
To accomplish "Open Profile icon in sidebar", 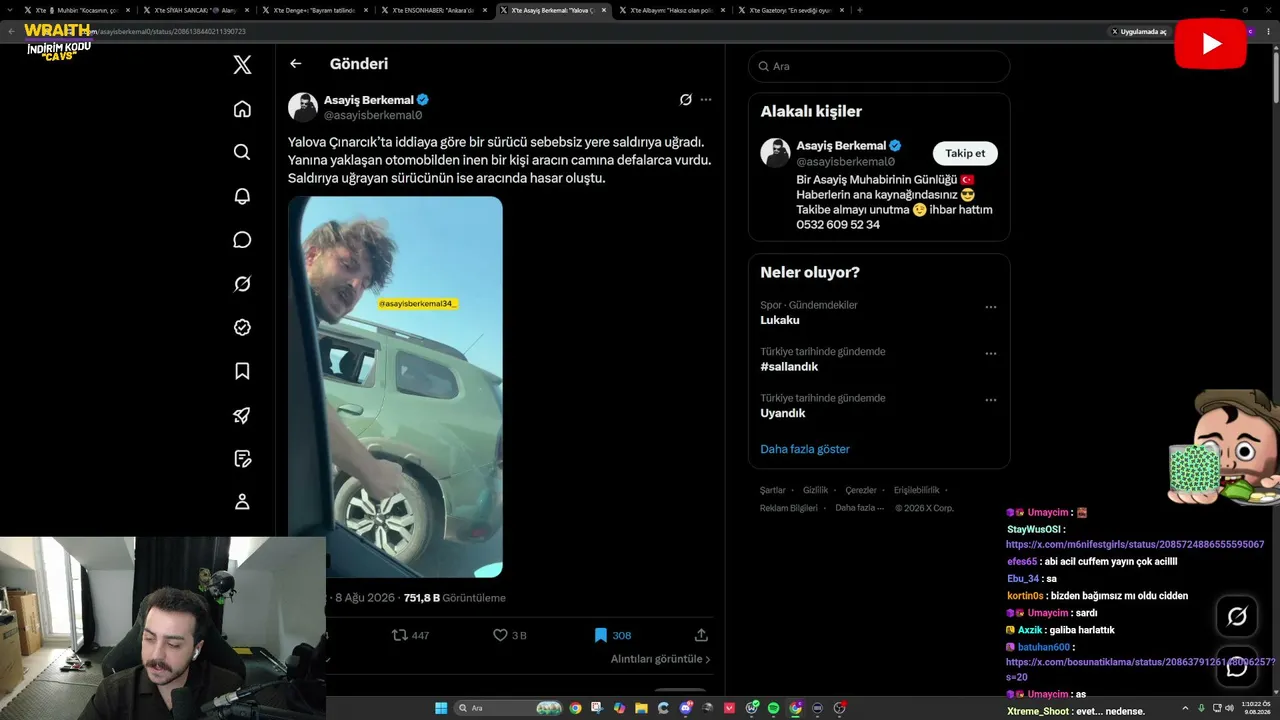I will click(242, 502).
